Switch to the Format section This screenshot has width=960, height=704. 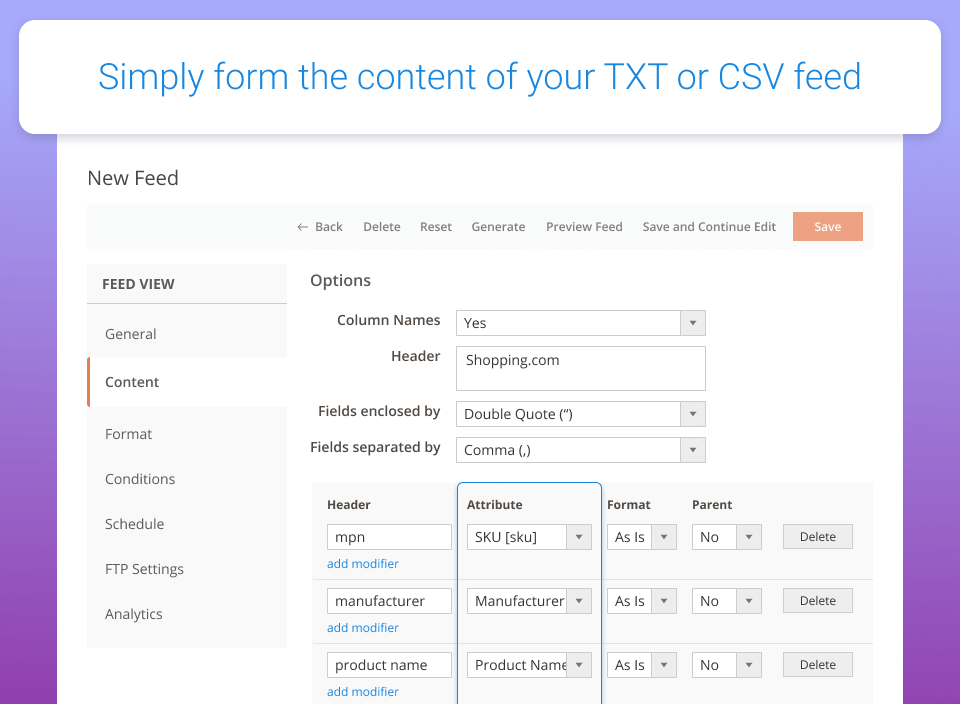click(x=128, y=433)
